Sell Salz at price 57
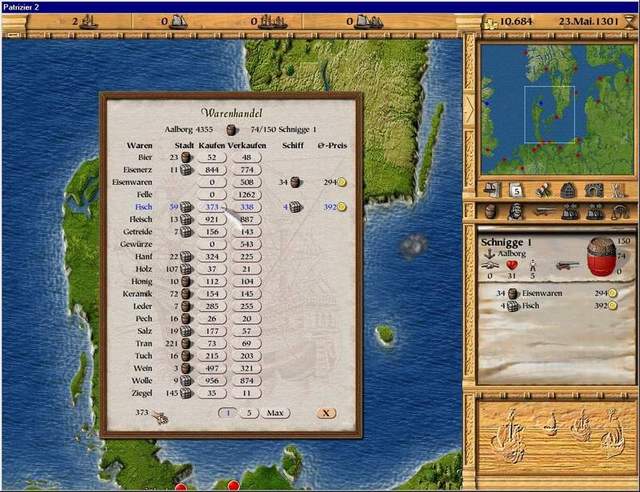The height and width of the screenshot is (492, 640). [x=247, y=331]
